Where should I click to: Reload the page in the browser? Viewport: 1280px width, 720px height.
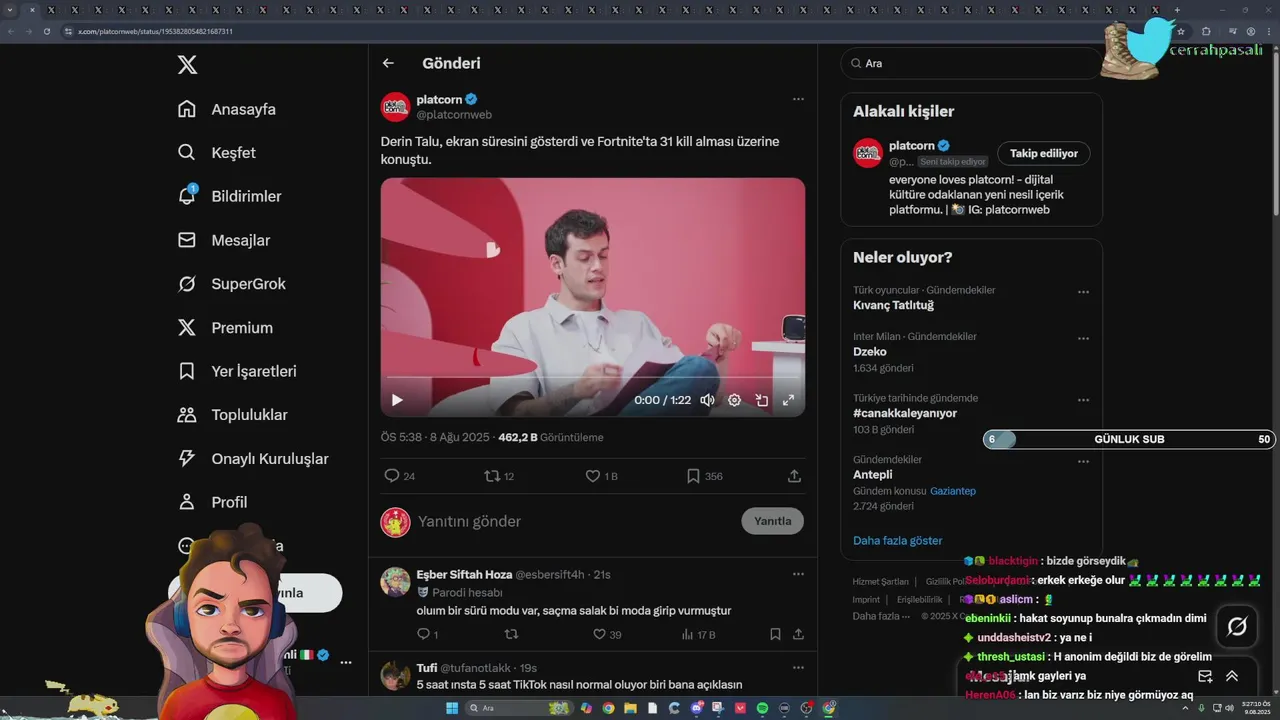(x=45, y=31)
